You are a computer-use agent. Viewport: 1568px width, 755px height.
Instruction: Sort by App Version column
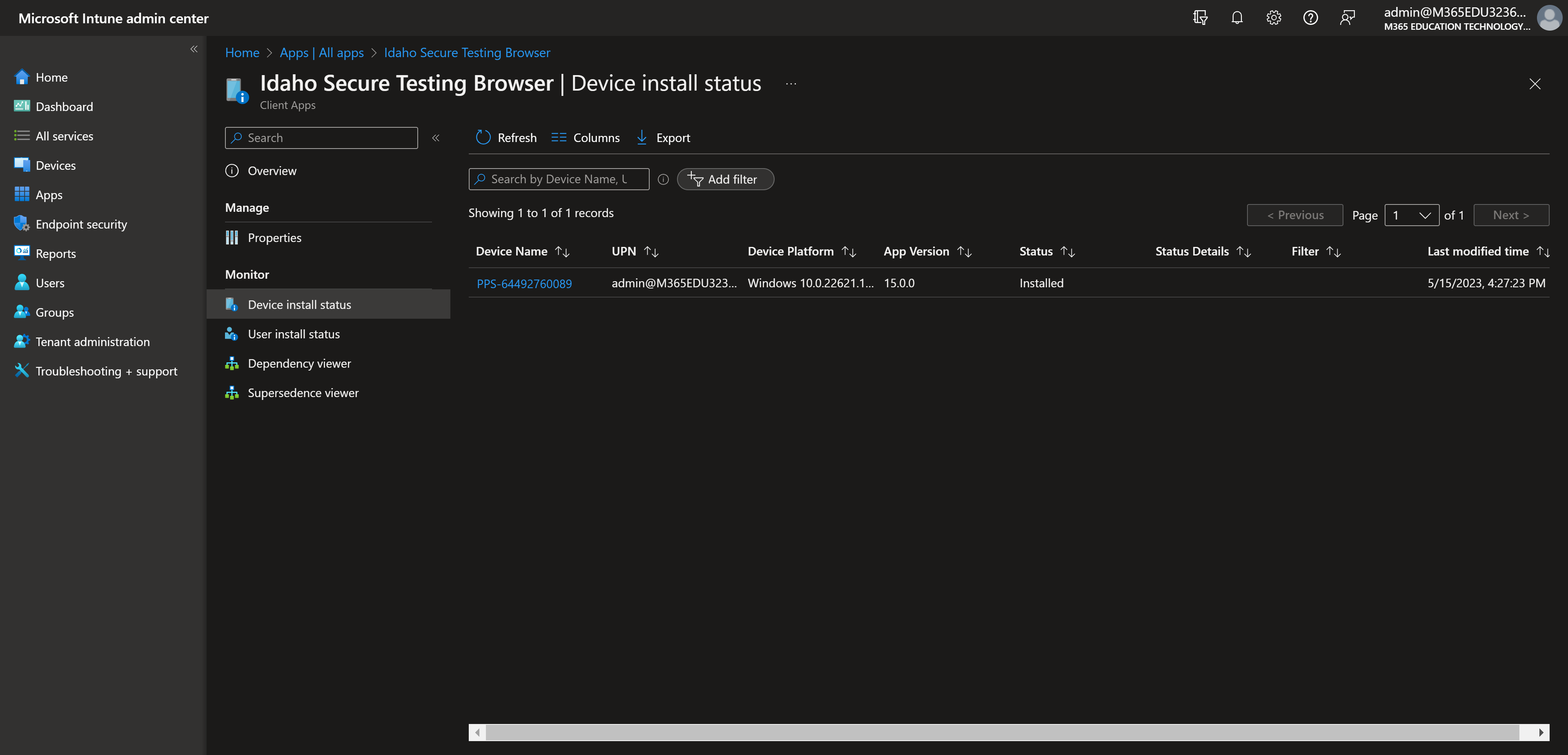pos(928,251)
